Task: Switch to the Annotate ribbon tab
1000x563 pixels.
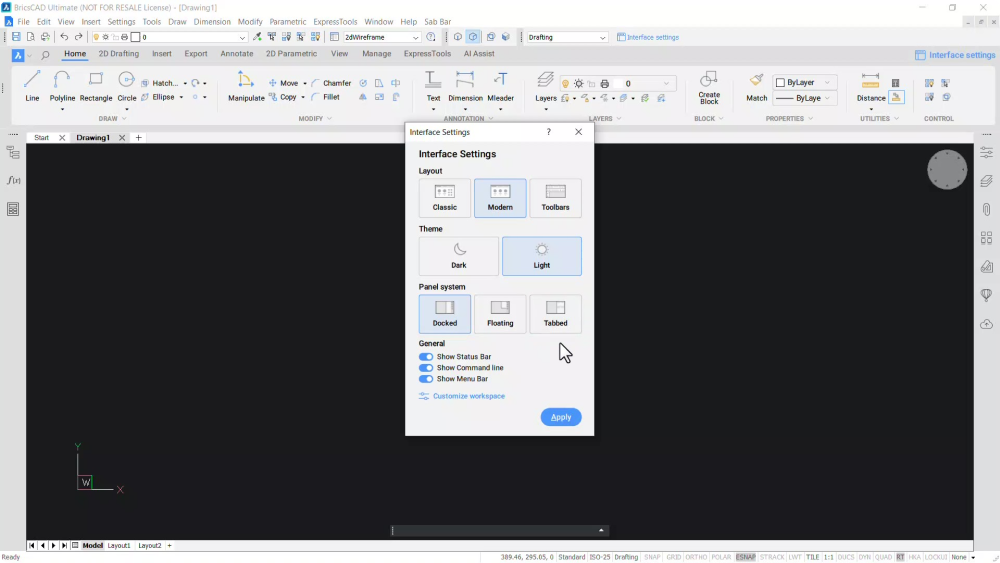Action: coord(237,54)
